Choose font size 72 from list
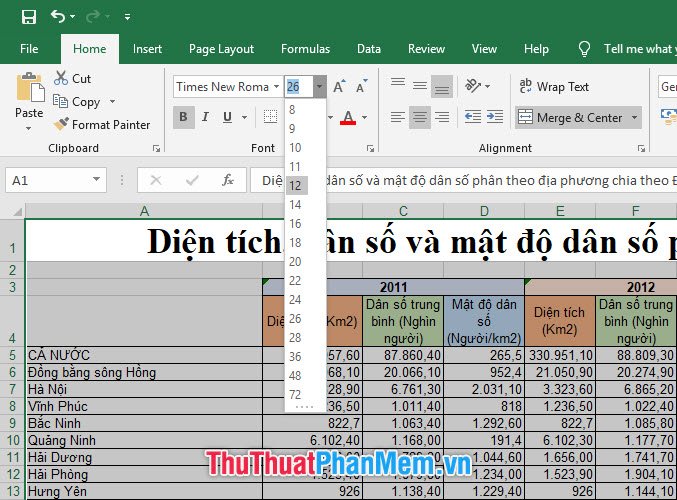677x500 pixels. 305,395
